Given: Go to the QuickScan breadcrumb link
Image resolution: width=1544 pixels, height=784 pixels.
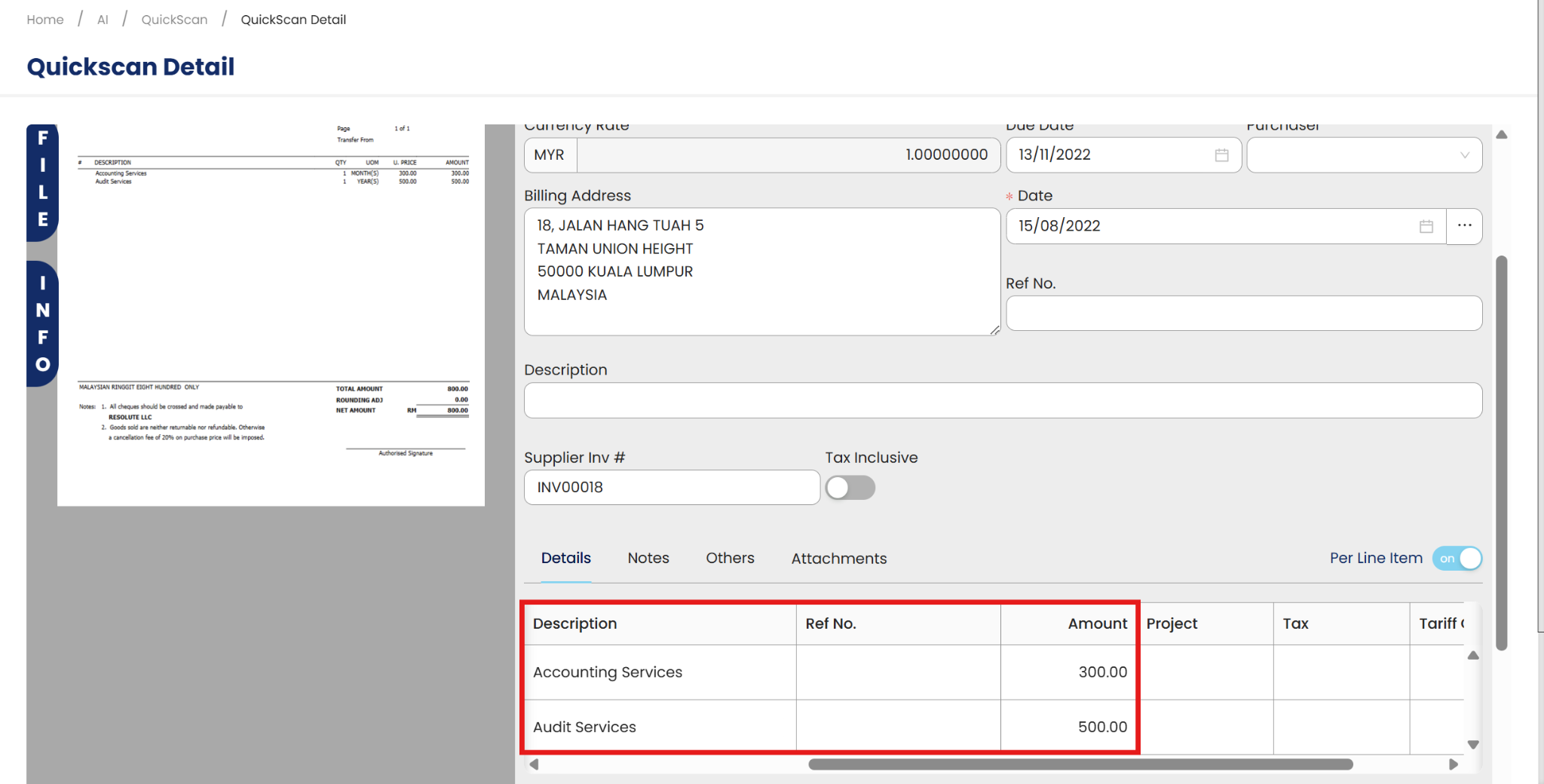Looking at the screenshot, I should (174, 20).
